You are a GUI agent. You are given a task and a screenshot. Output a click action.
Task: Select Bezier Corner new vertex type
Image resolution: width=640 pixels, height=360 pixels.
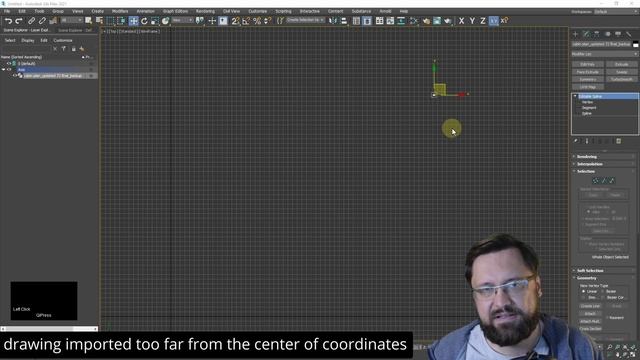pos(612,298)
